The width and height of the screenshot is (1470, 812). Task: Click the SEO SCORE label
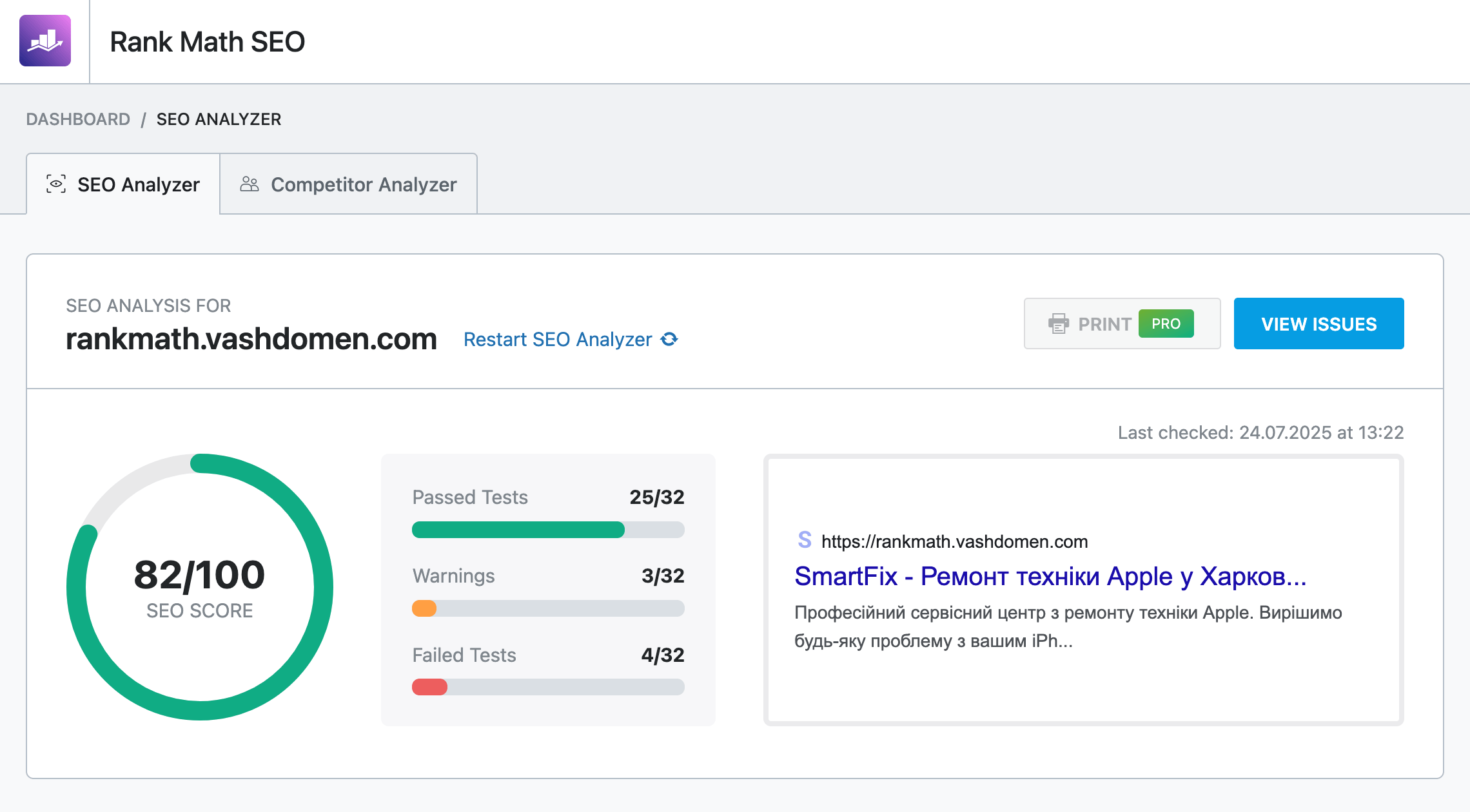point(200,610)
